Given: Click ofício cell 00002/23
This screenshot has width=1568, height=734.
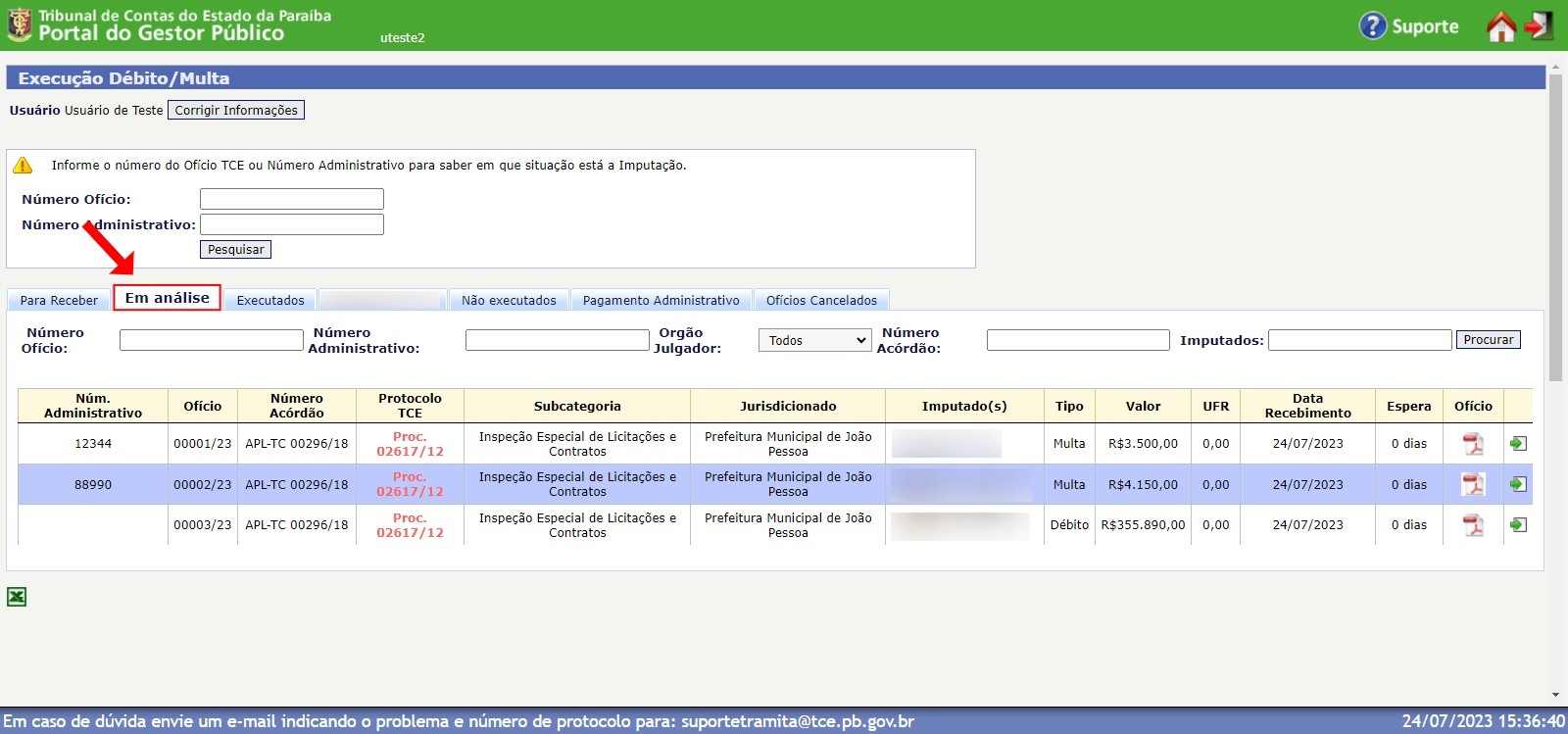Looking at the screenshot, I should coord(203,484).
